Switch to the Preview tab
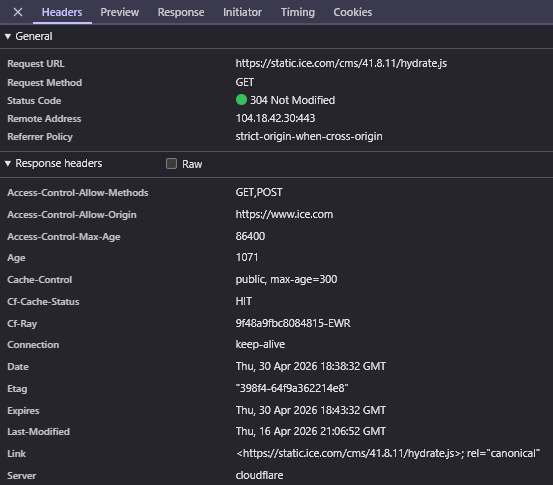The width and height of the screenshot is (553, 485). click(120, 12)
